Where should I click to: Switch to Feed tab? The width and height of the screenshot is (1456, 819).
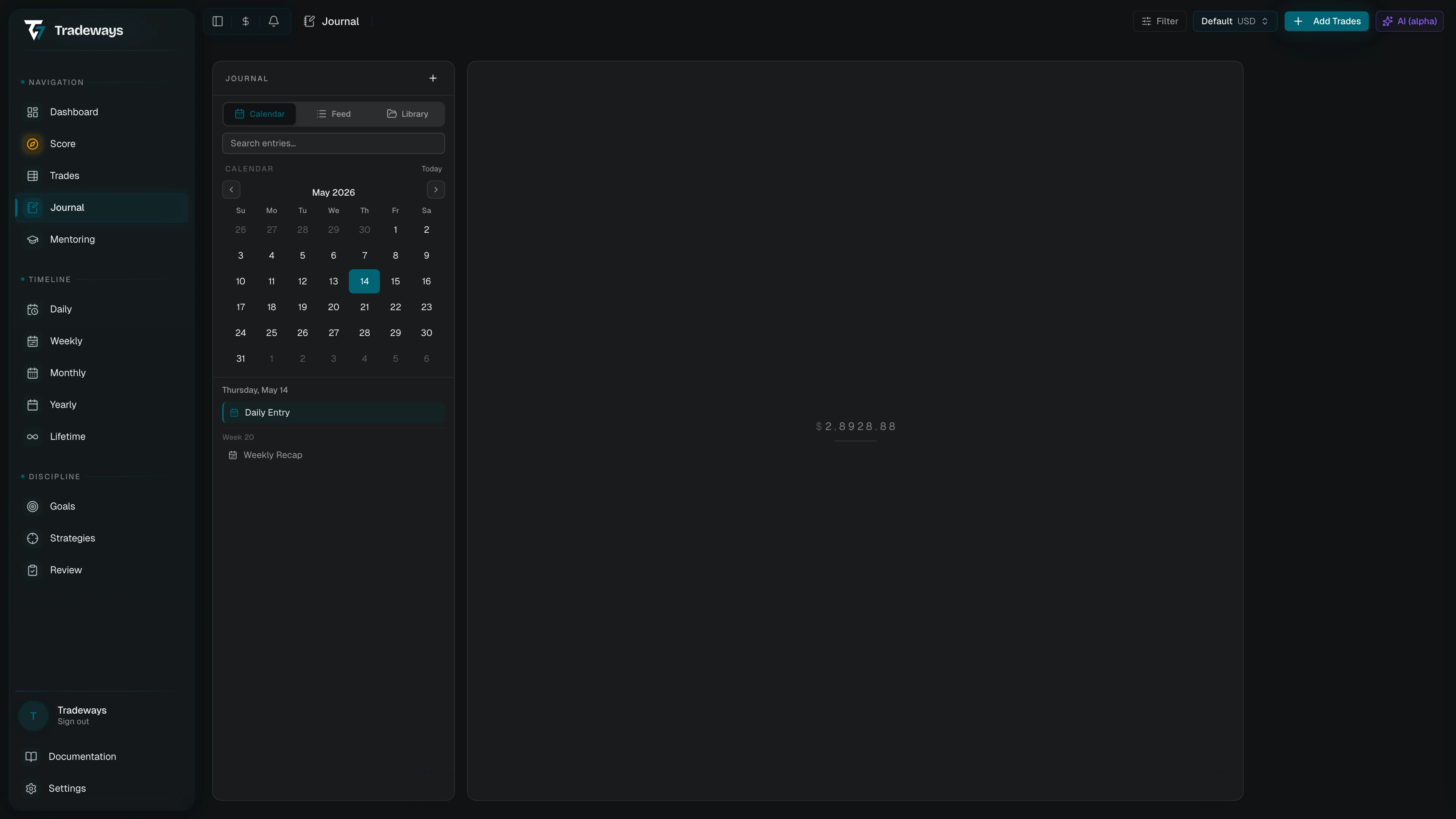click(x=334, y=114)
